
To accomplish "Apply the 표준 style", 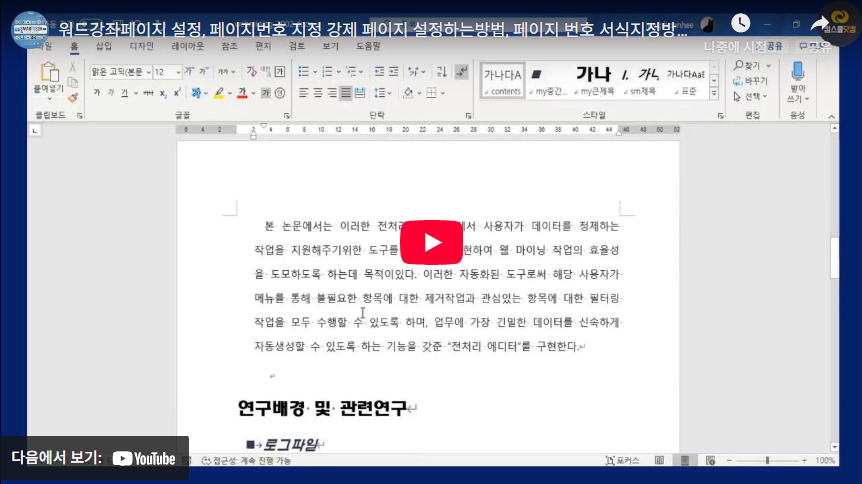I will pos(686,80).
